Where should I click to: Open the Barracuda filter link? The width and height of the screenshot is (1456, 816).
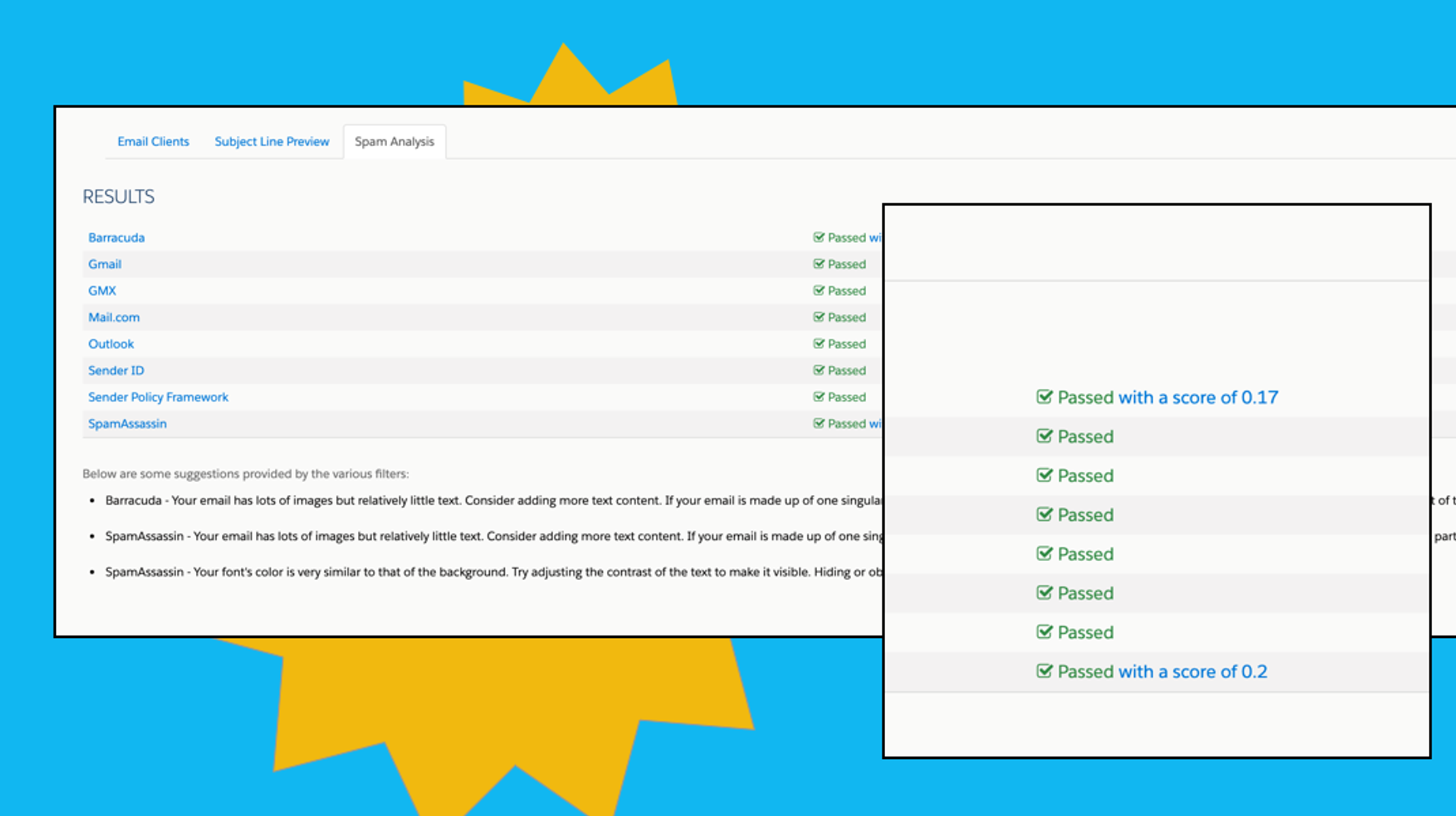[x=116, y=237]
